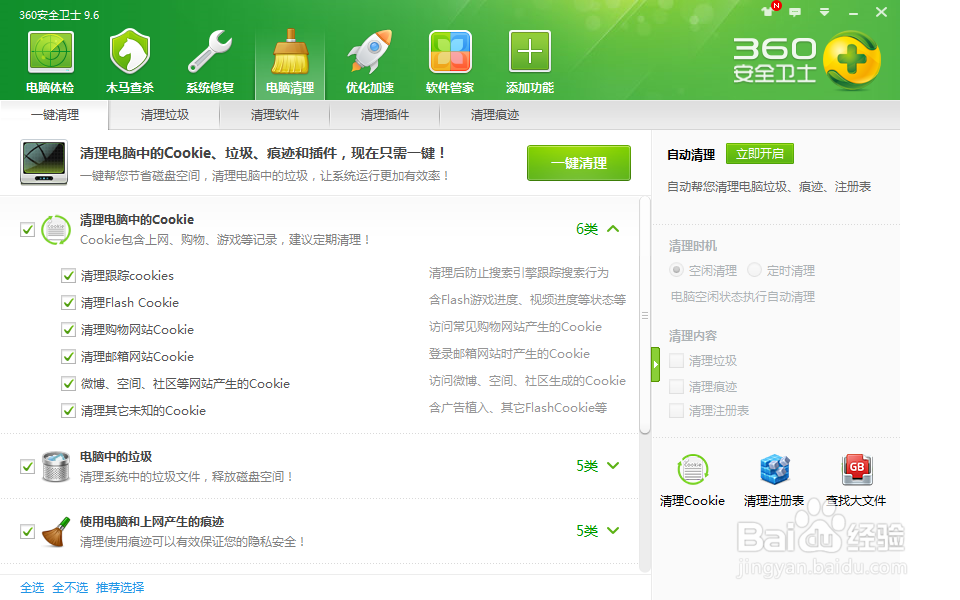Uncheck 清理跟踪cookies option
Screen dimensions: 960x600
click(68, 275)
